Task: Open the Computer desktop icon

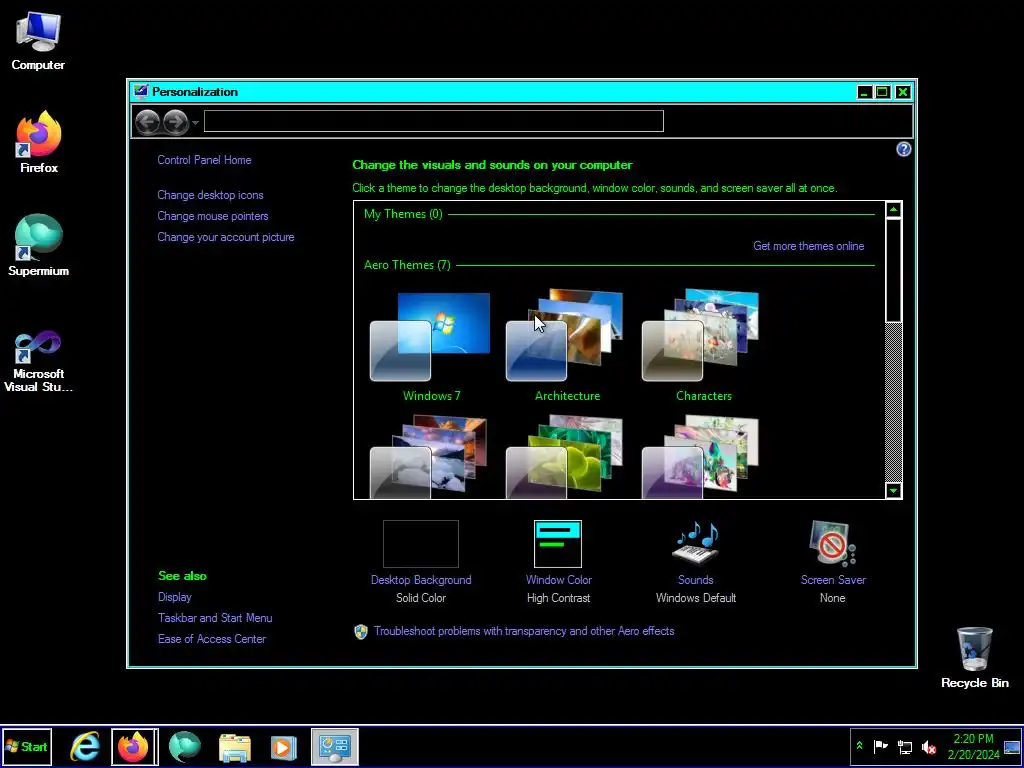Action: (38, 41)
